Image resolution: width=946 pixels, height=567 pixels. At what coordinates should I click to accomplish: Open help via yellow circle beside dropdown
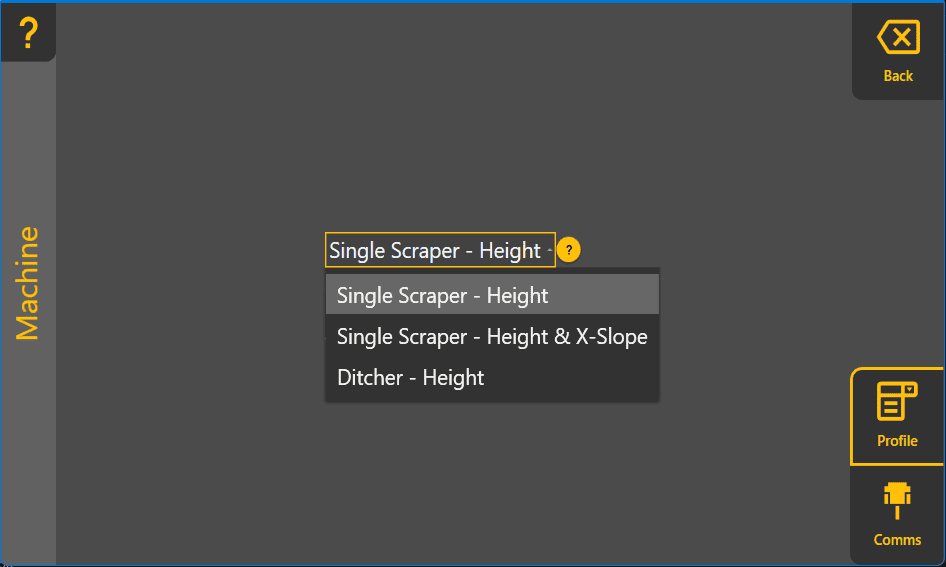[x=569, y=250]
